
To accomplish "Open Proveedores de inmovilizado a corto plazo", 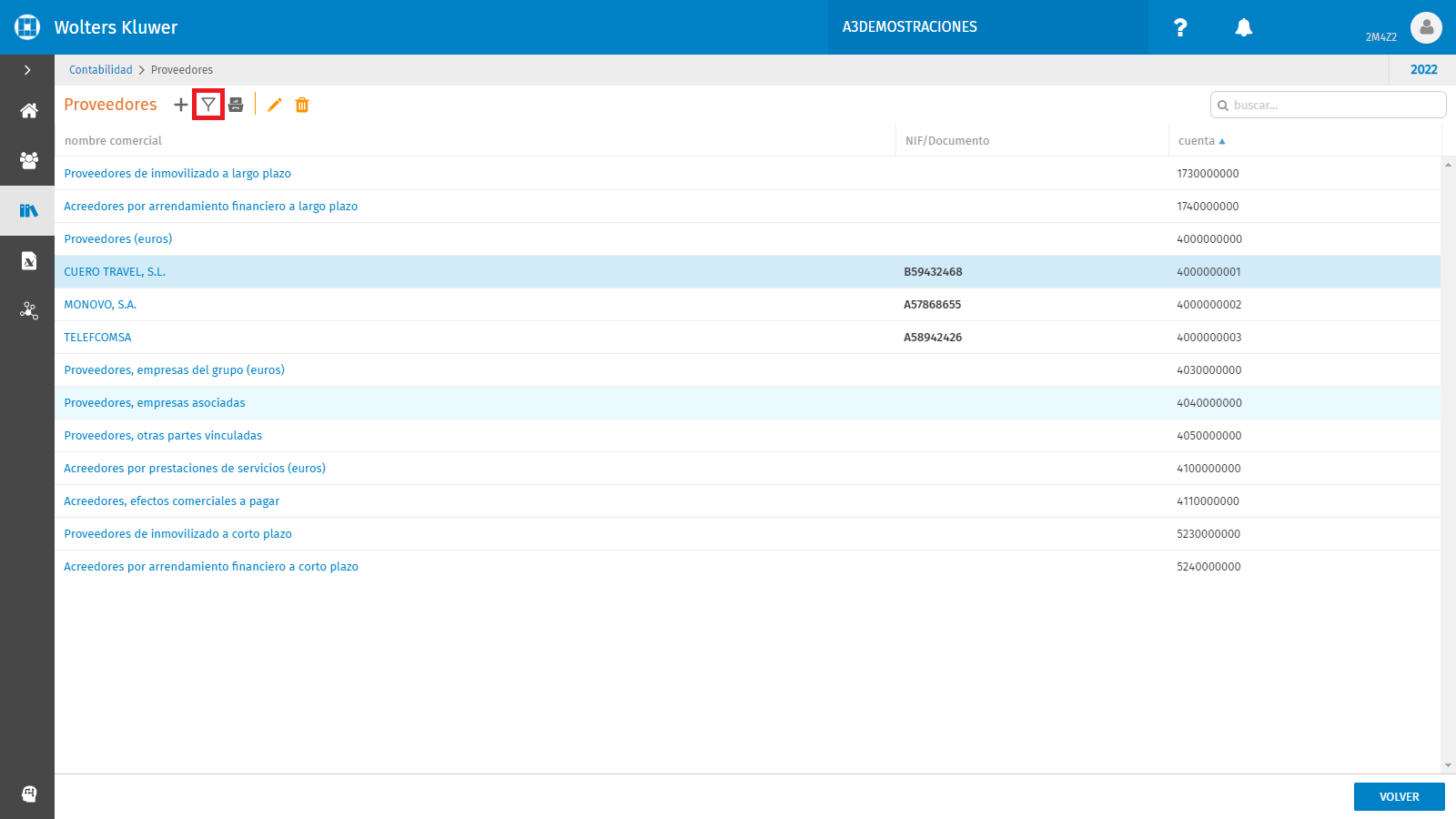I will [178, 534].
